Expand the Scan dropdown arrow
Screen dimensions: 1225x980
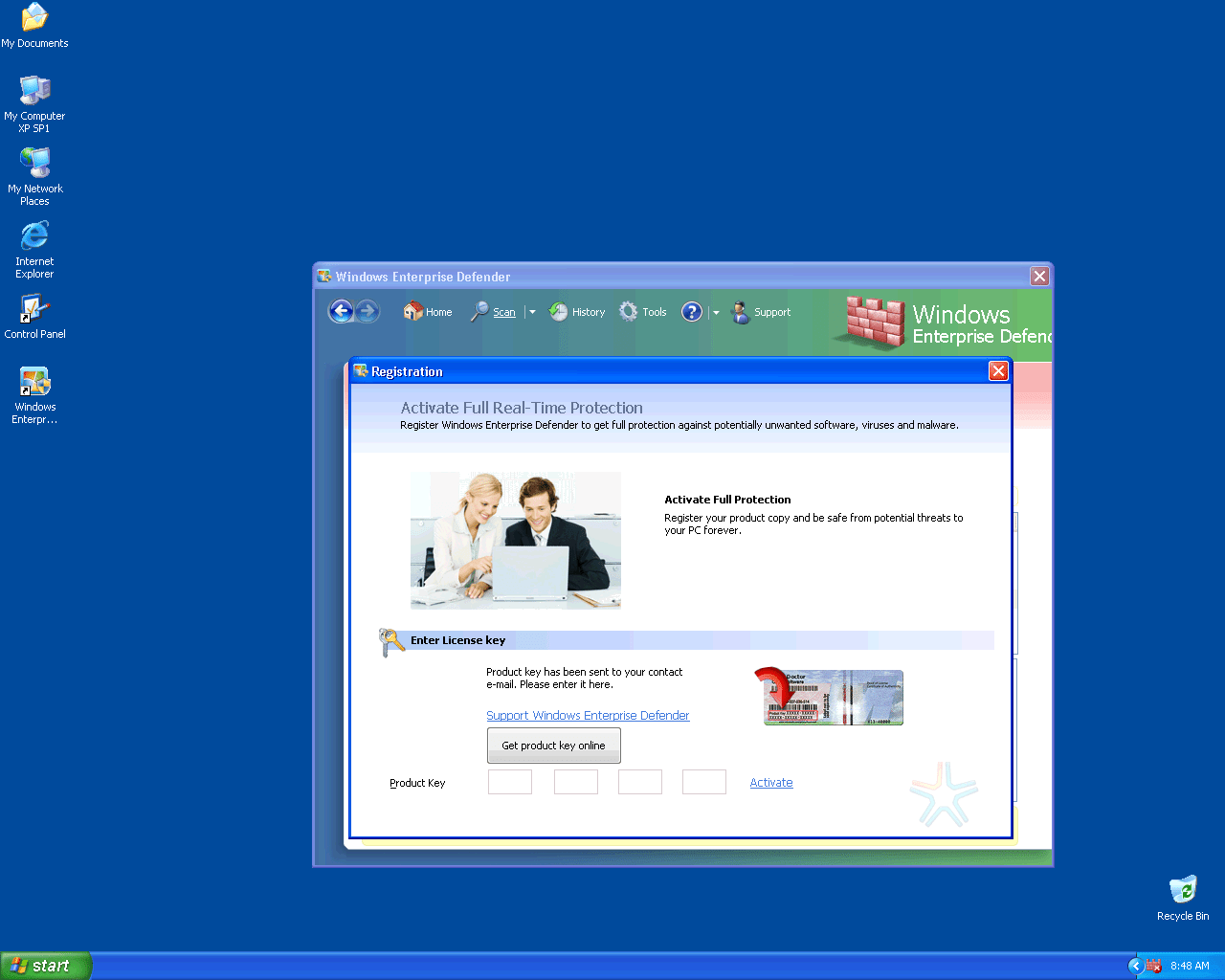click(532, 312)
